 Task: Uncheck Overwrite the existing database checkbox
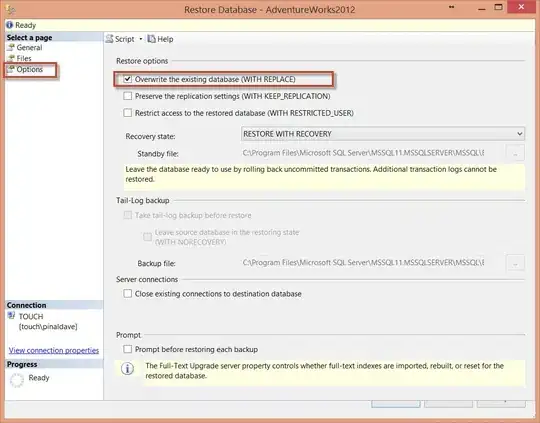coord(127,79)
